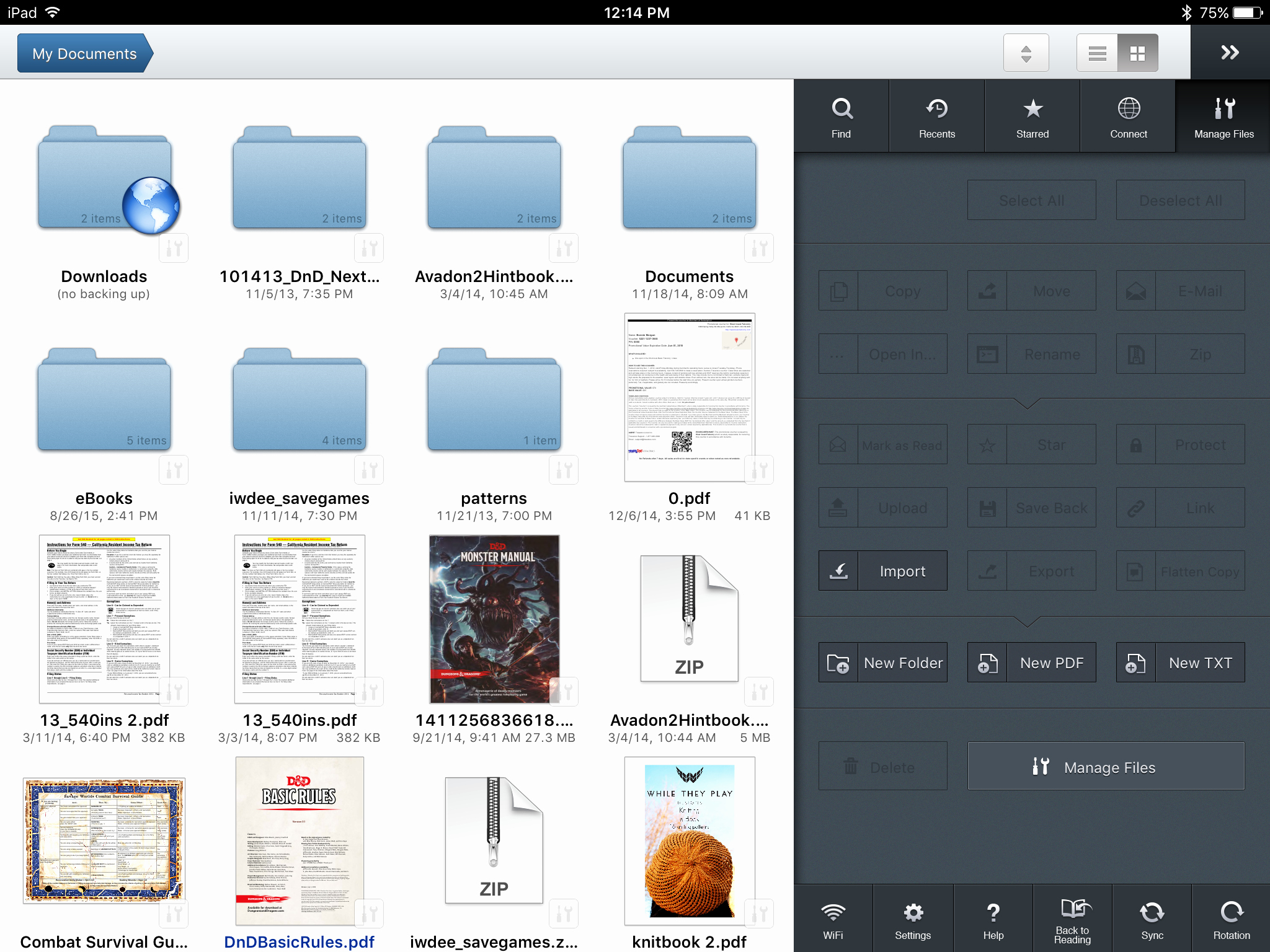
Task: Open the Connect globe panel
Action: 1128,117
